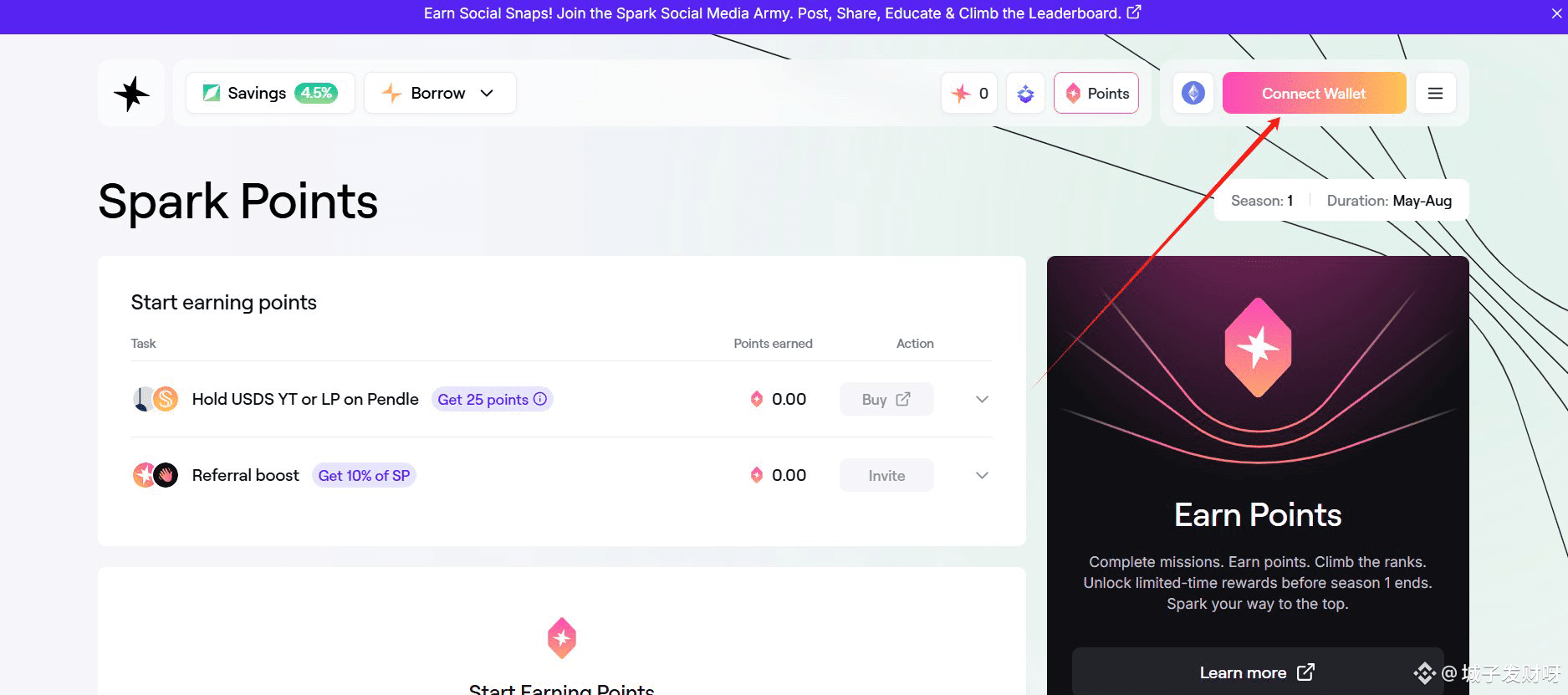Screen dimensions: 1568x695
Task: Expand the Borrow dropdown menu
Action: (x=440, y=93)
